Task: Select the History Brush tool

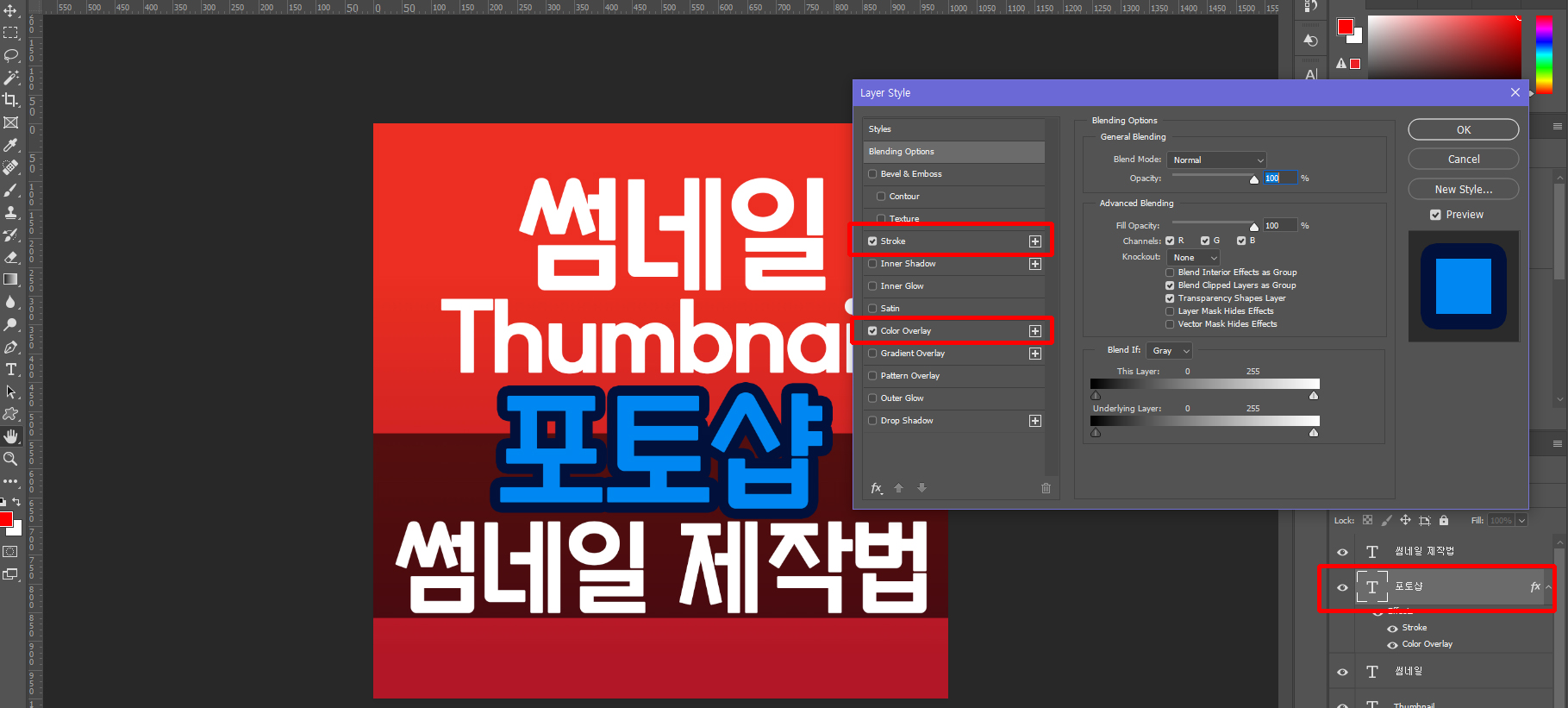Action: click(x=10, y=235)
